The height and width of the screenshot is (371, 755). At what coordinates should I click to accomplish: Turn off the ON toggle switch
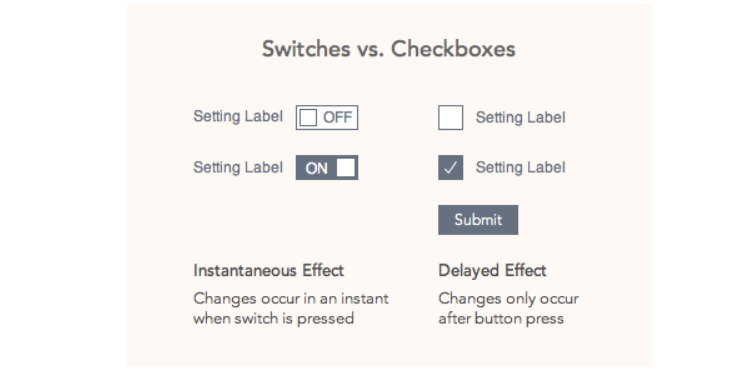[x=327, y=167]
